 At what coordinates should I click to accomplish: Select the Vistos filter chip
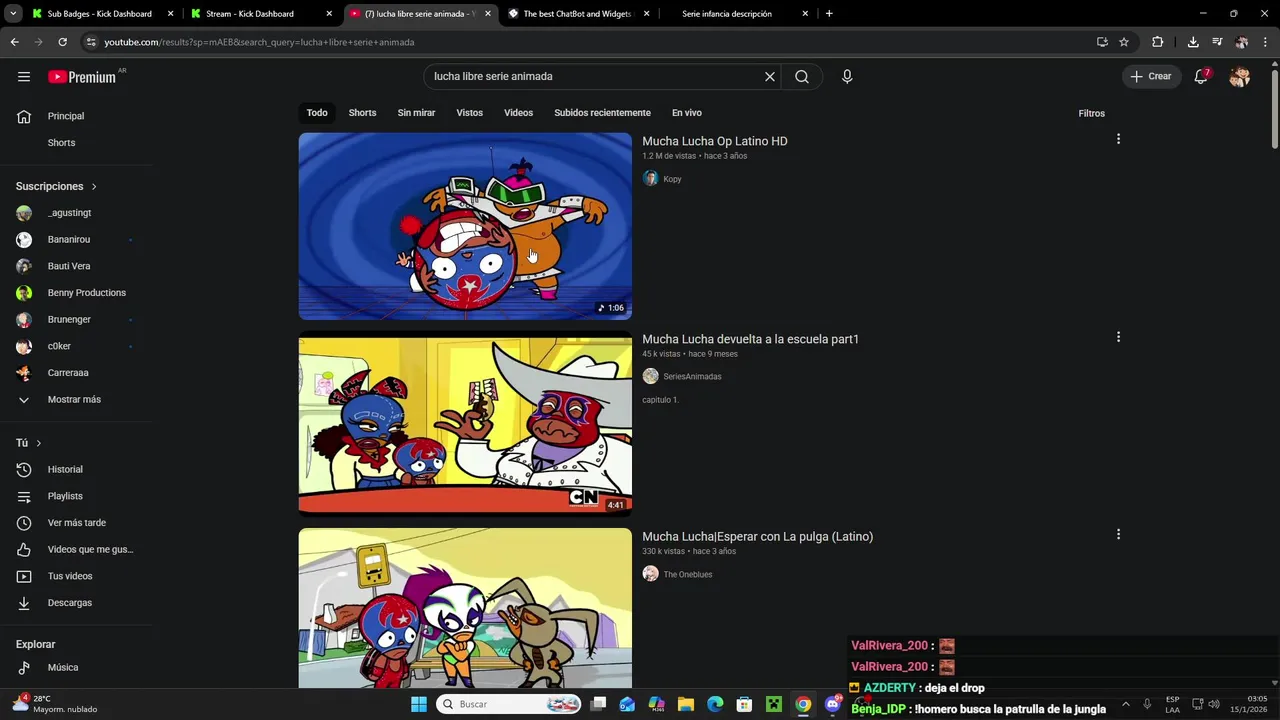coord(470,113)
